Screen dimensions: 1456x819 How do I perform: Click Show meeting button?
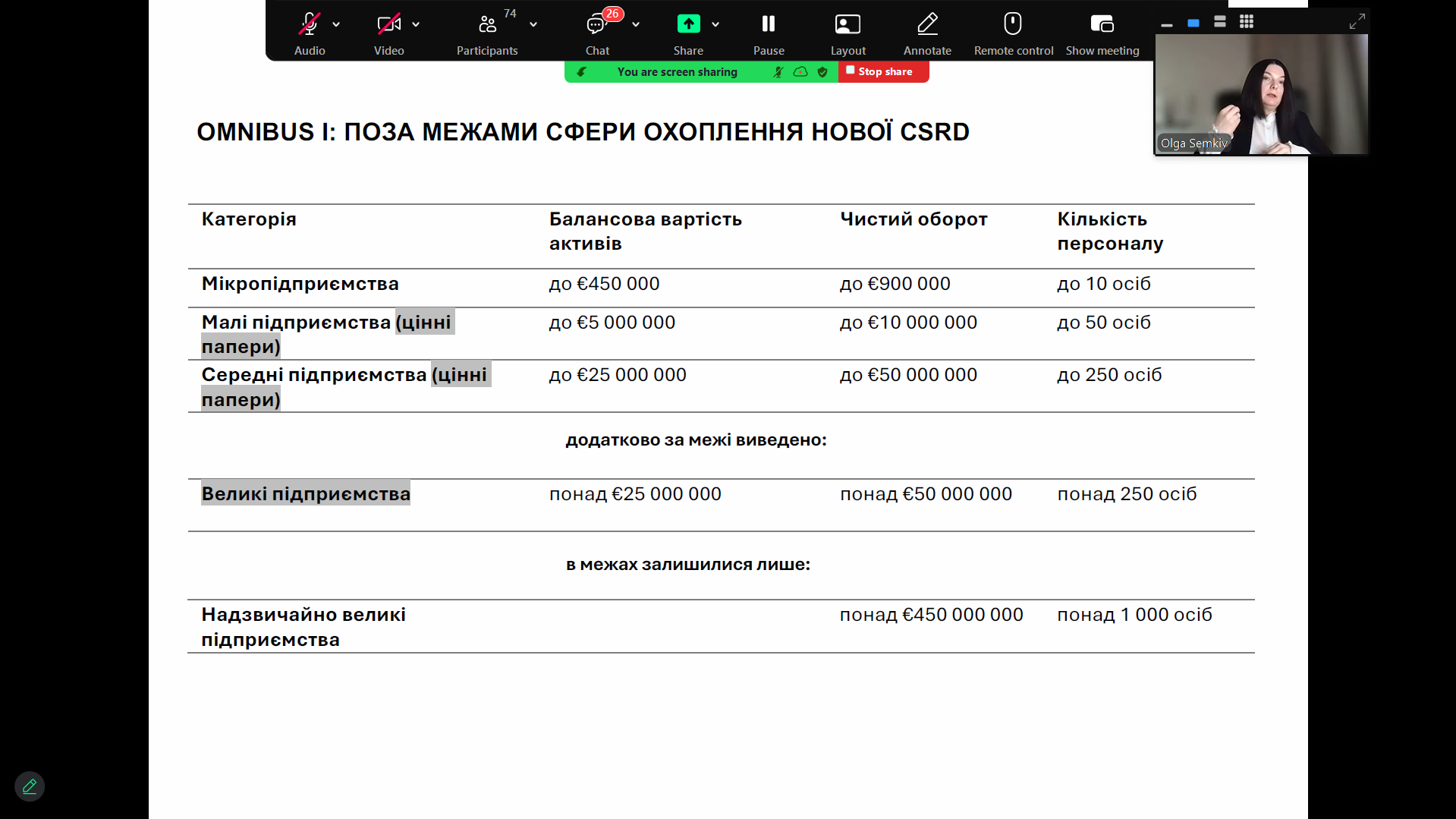click(1102, 25)
